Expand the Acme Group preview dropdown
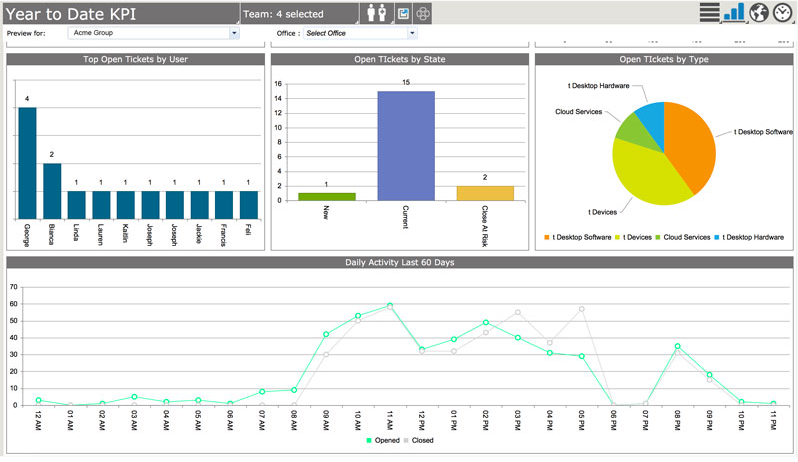Image resolution: width=798 pixels, height=462 pixels. 154,33
